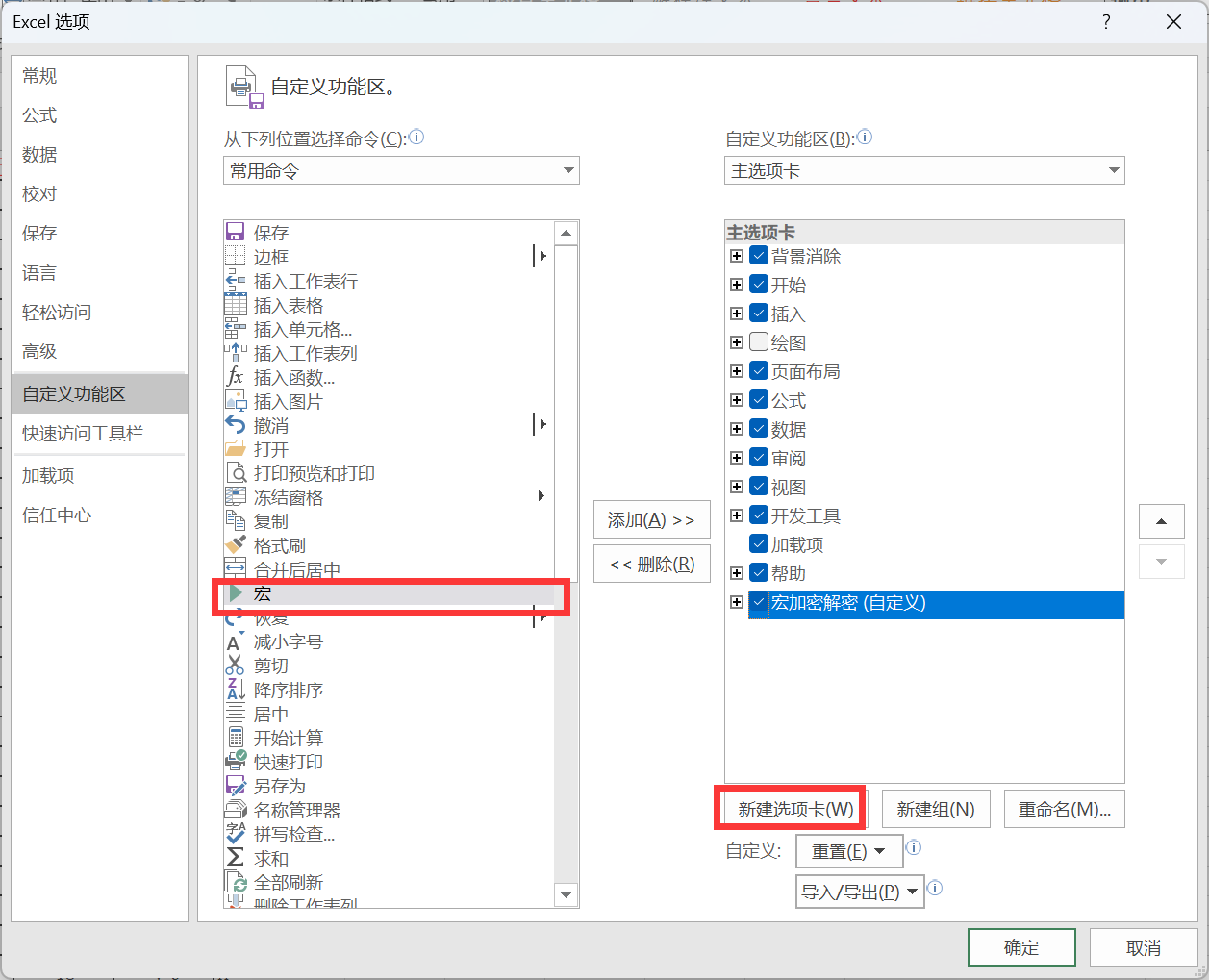Open the 信任中心 settings page
Viewport: 1209px width, 980px height.
57,515
